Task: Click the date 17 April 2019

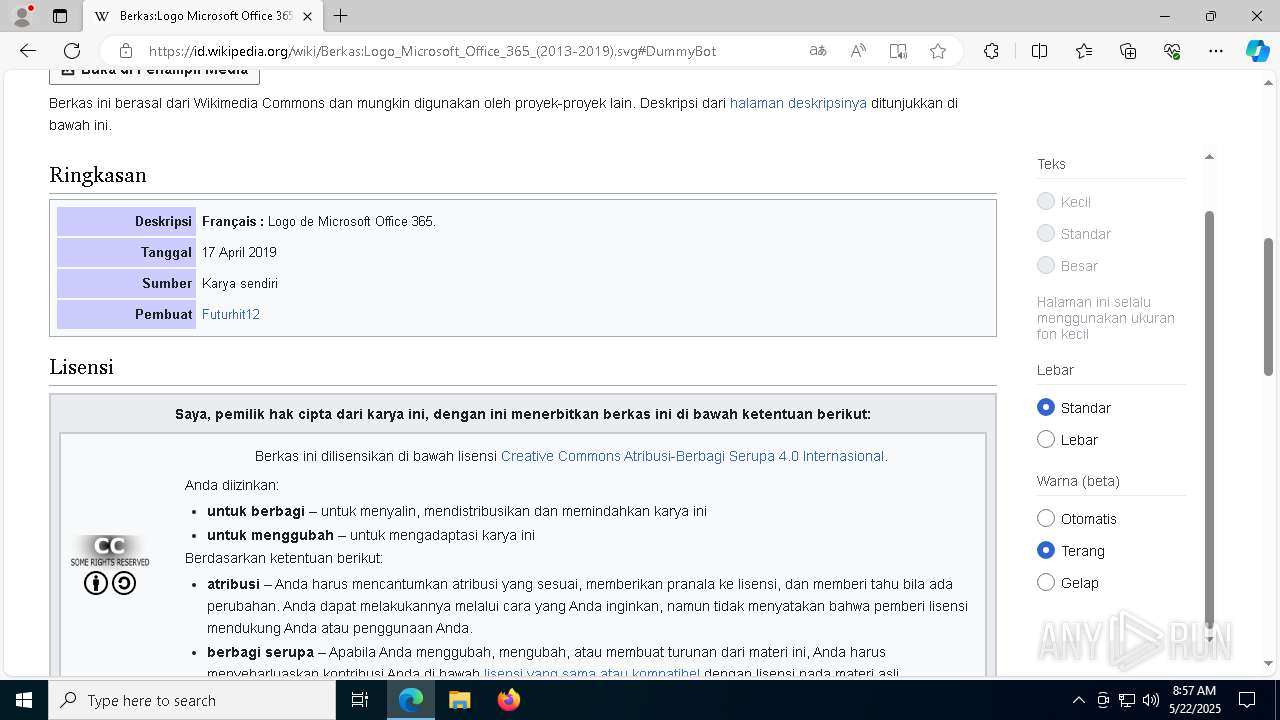Action: (x=239, y=252)
